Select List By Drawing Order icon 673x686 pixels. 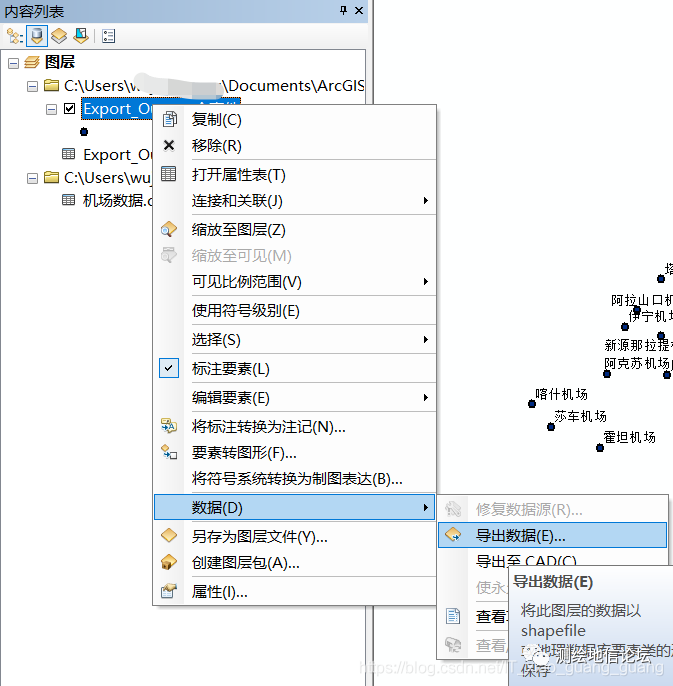[x=14, y=36]
